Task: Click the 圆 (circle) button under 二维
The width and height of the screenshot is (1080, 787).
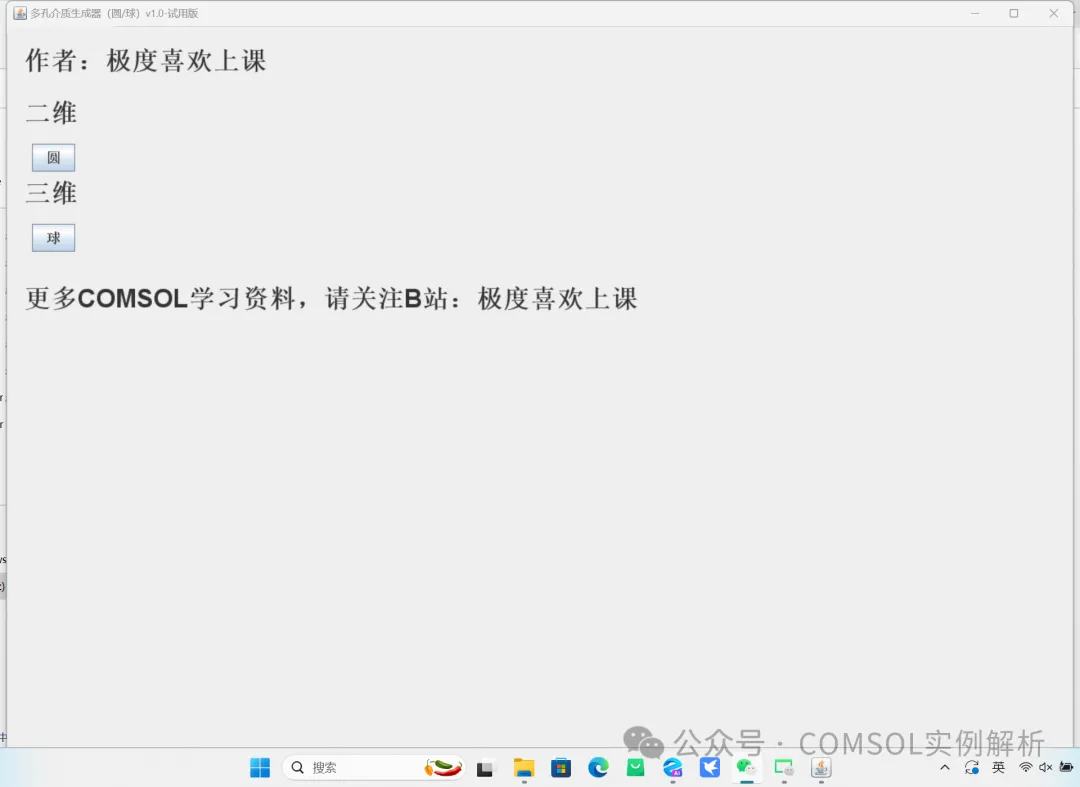Action: [53, 158]
